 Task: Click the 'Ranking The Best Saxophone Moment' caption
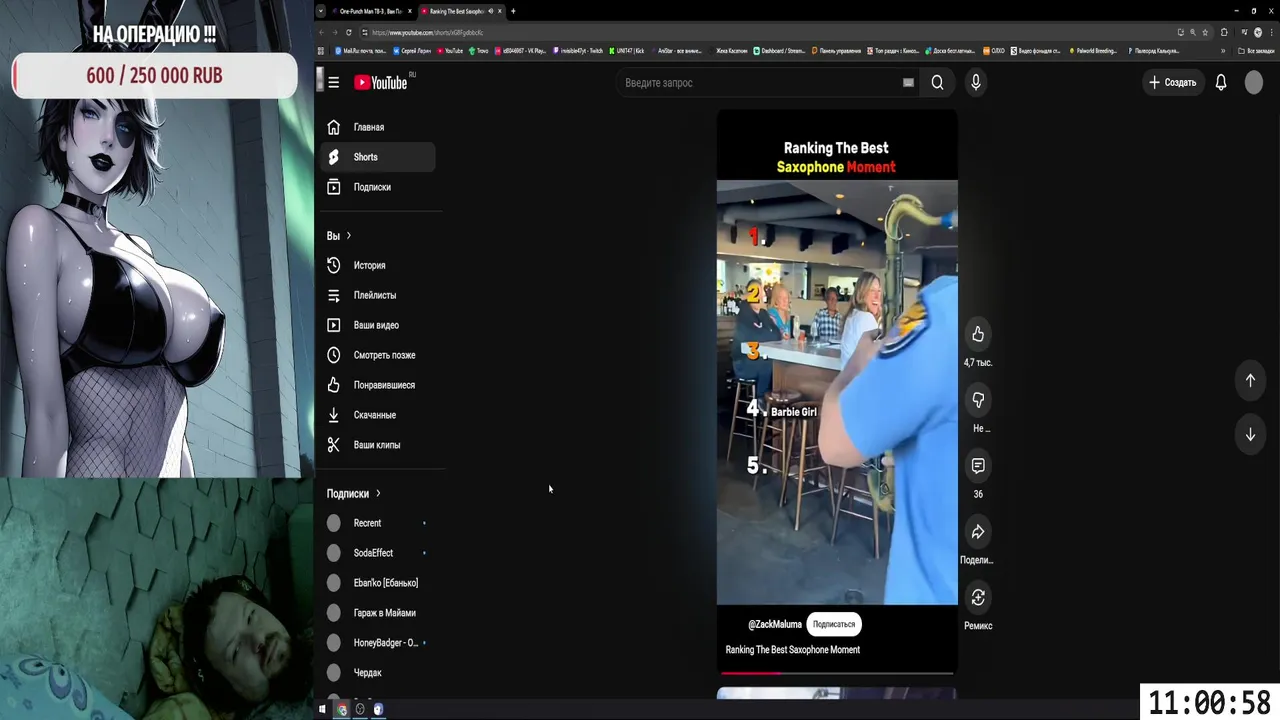click(x=793, y=650)
